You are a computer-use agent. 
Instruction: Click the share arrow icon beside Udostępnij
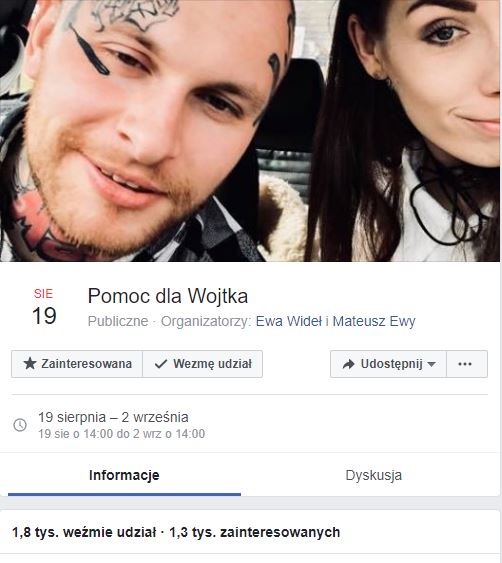point(348,364)
